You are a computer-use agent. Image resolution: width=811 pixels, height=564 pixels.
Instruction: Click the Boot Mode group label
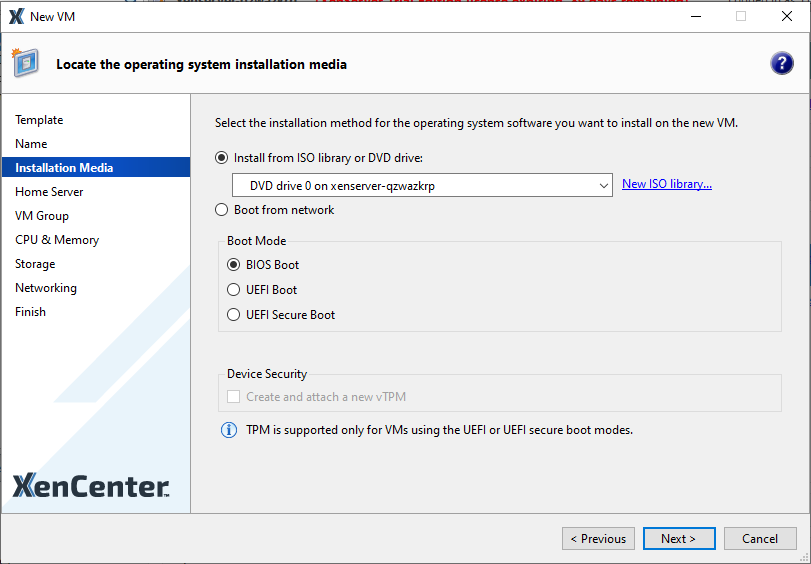[x=257, y=241]
